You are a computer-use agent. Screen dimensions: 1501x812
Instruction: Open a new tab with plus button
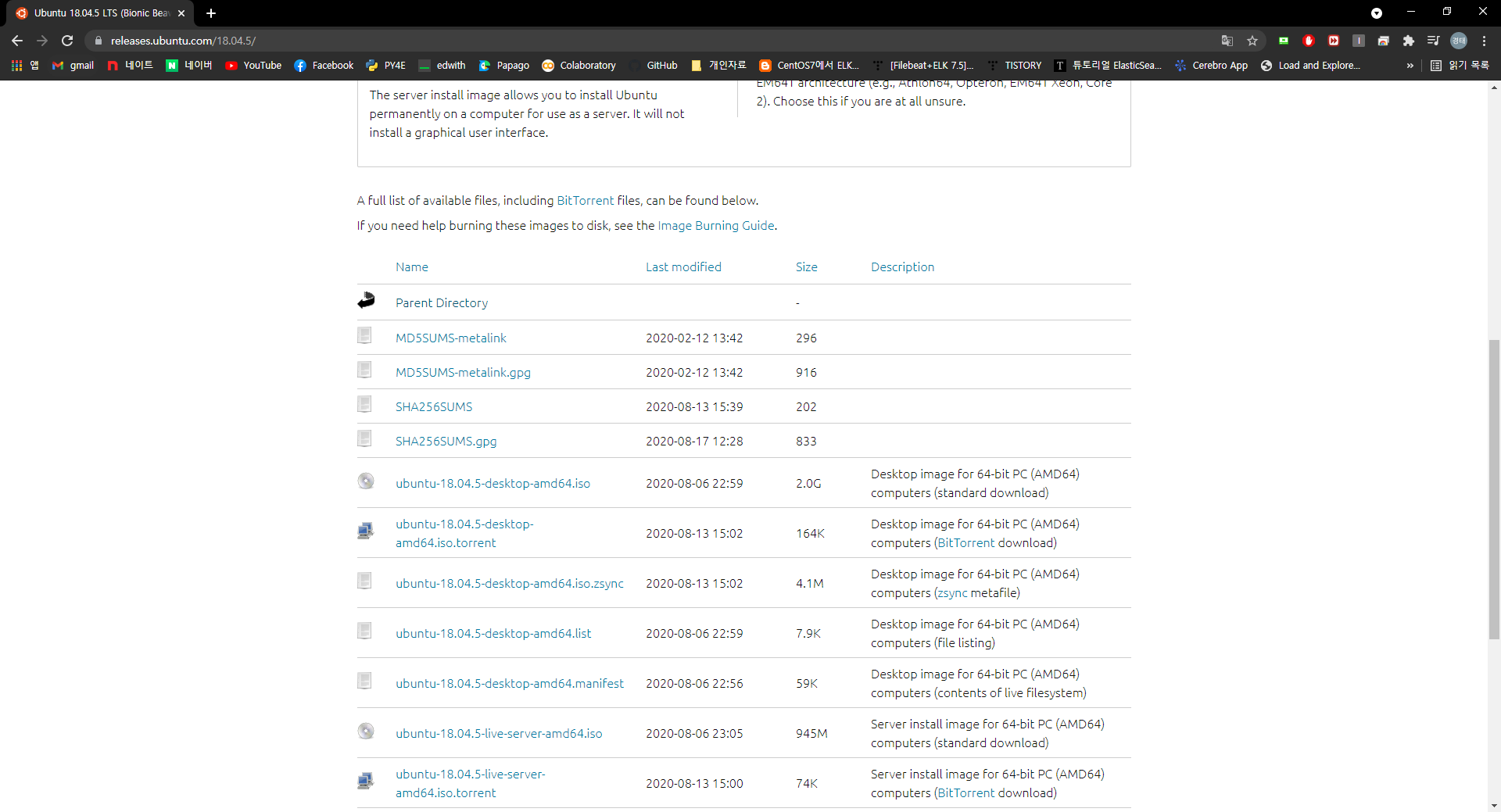[x=211, y=13]
